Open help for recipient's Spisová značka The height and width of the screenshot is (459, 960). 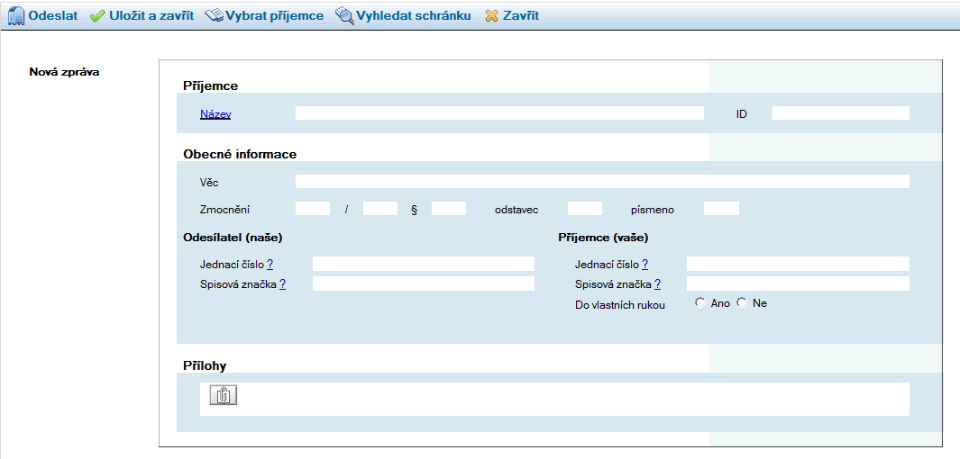(x=658, y=284)
